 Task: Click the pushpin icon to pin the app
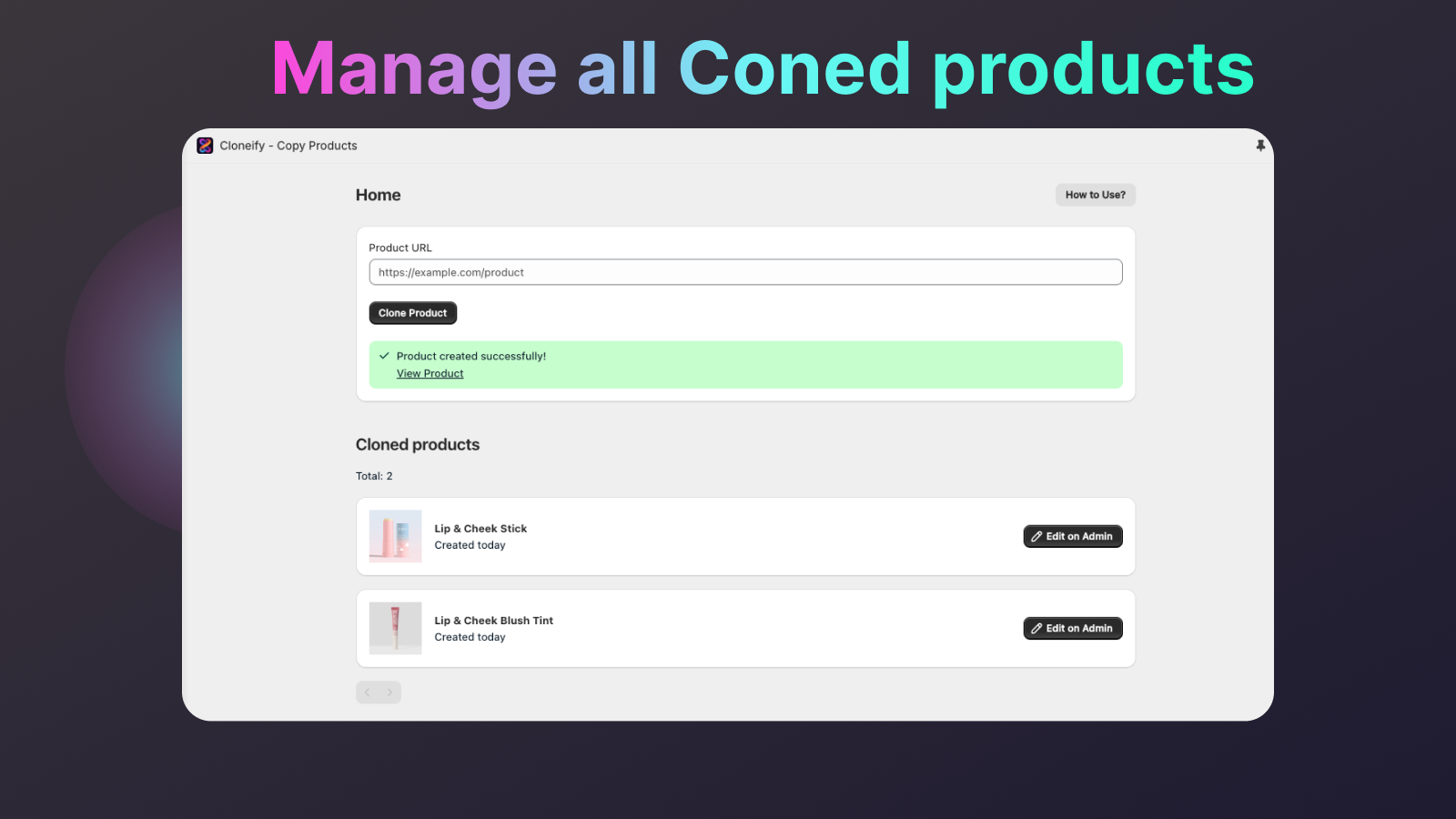coord(1259,146)
